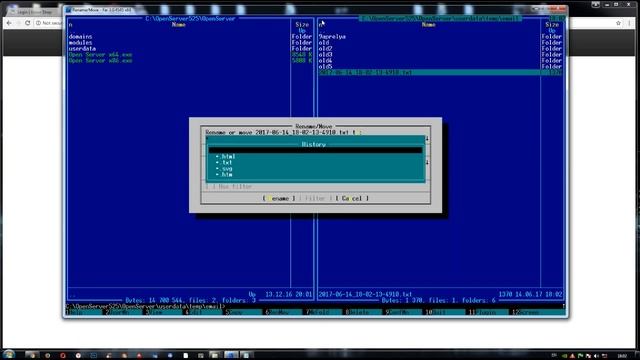Viewport: 640px width, 360px height.
Task: Select Open Server x86.exe in the left panel
Action: coord(100,61)
